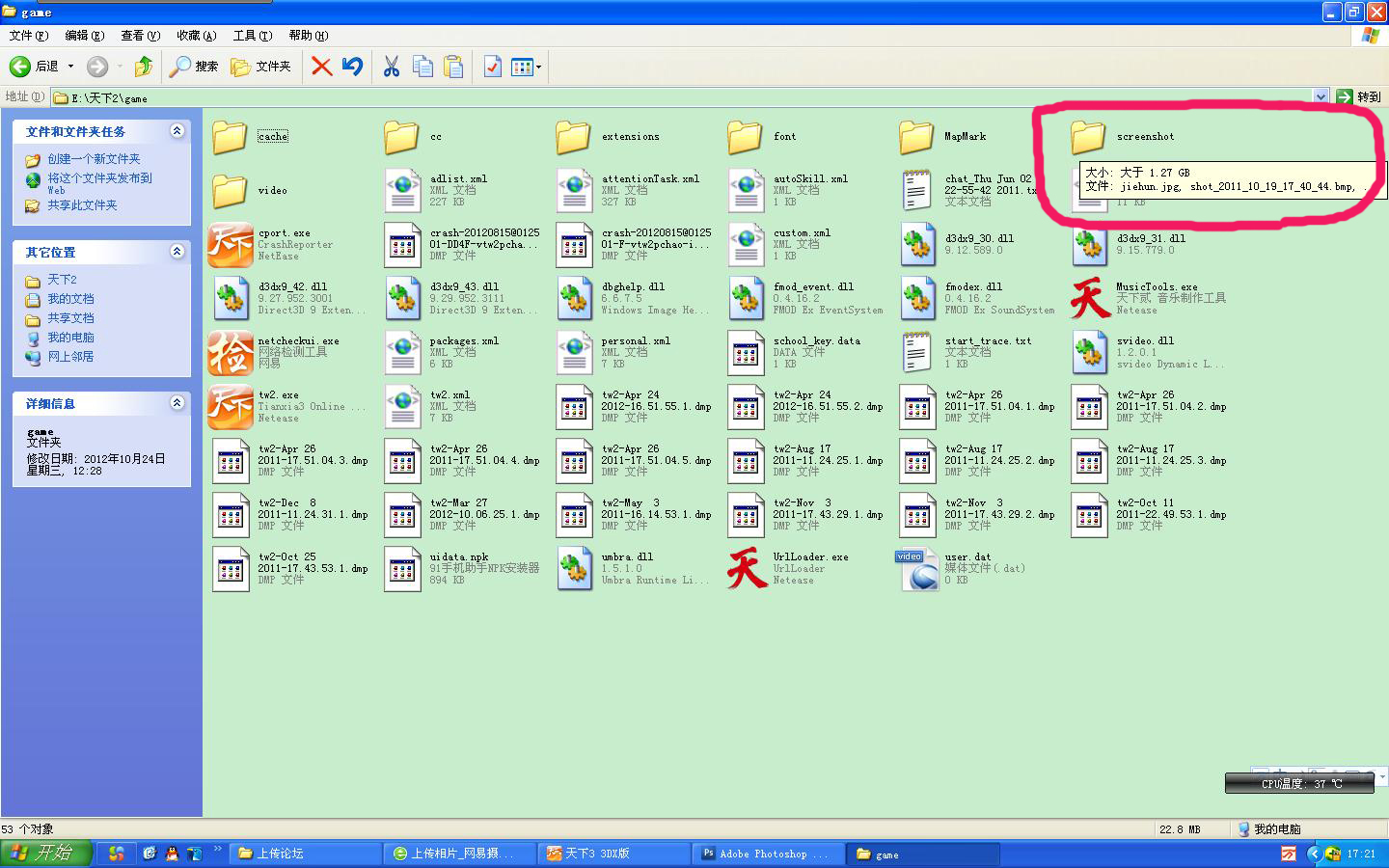1389x868 pixels.
Task: Click the address bar path field
Action: tap(683, 97)
